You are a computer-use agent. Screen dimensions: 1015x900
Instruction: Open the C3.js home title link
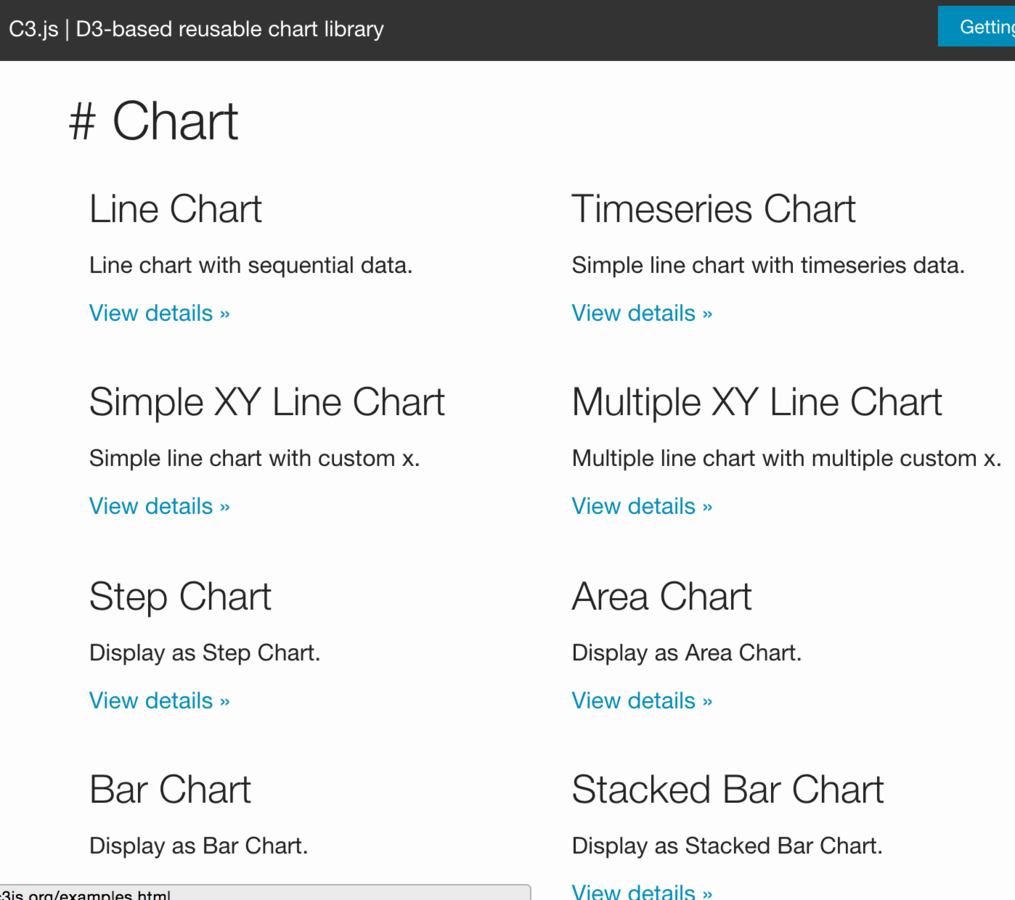(x=196, y=29)
